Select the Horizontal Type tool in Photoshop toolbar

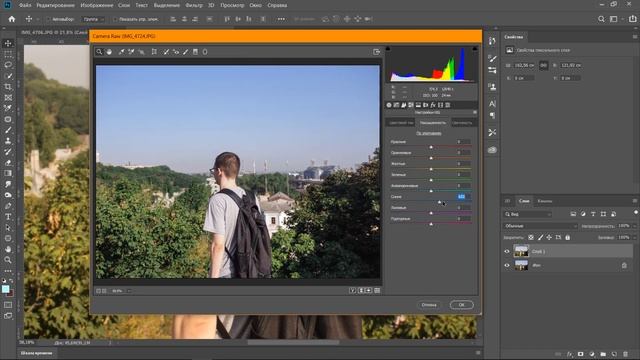(8, 217)
